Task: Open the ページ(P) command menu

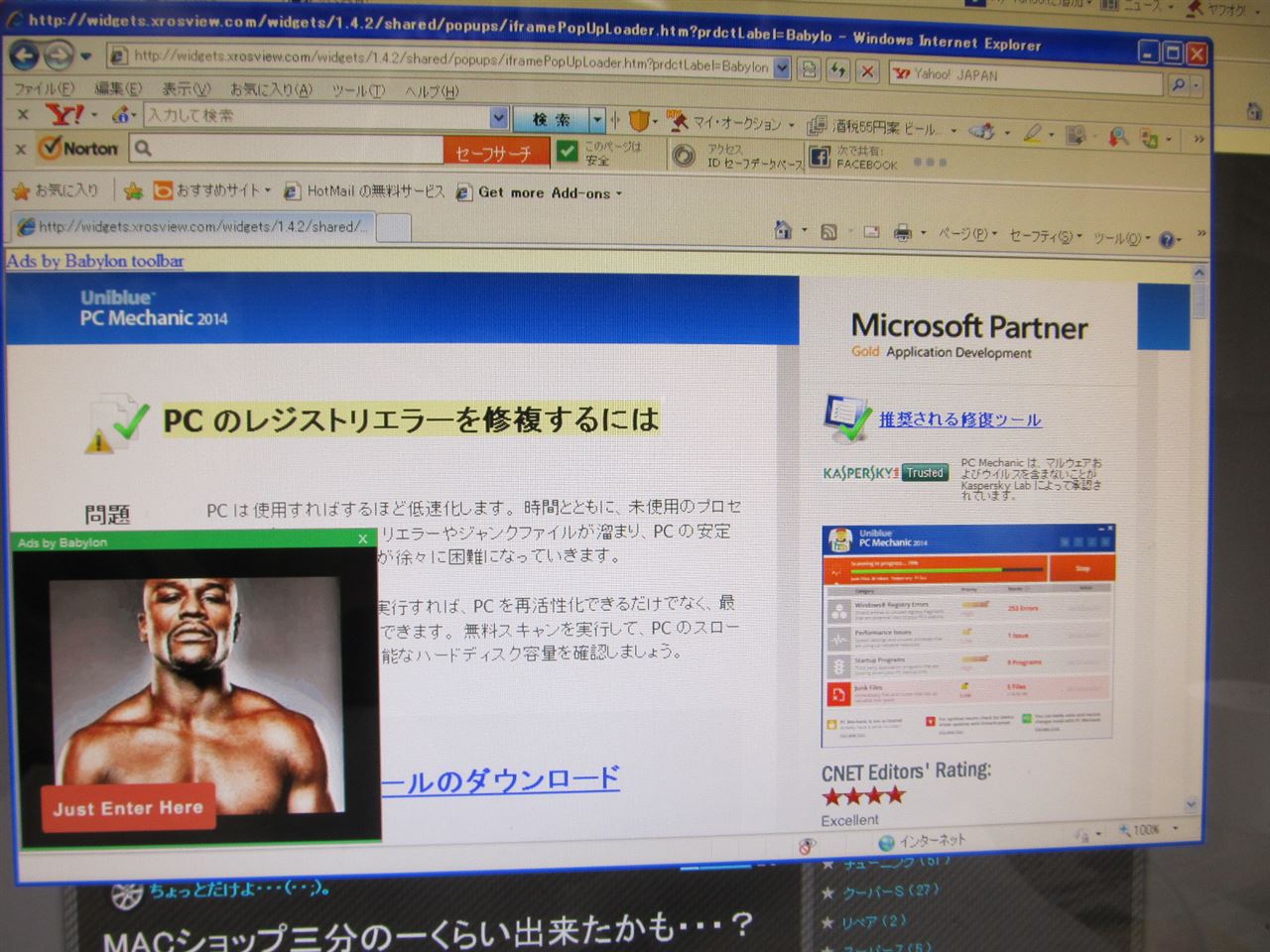Action: point(966,235)
